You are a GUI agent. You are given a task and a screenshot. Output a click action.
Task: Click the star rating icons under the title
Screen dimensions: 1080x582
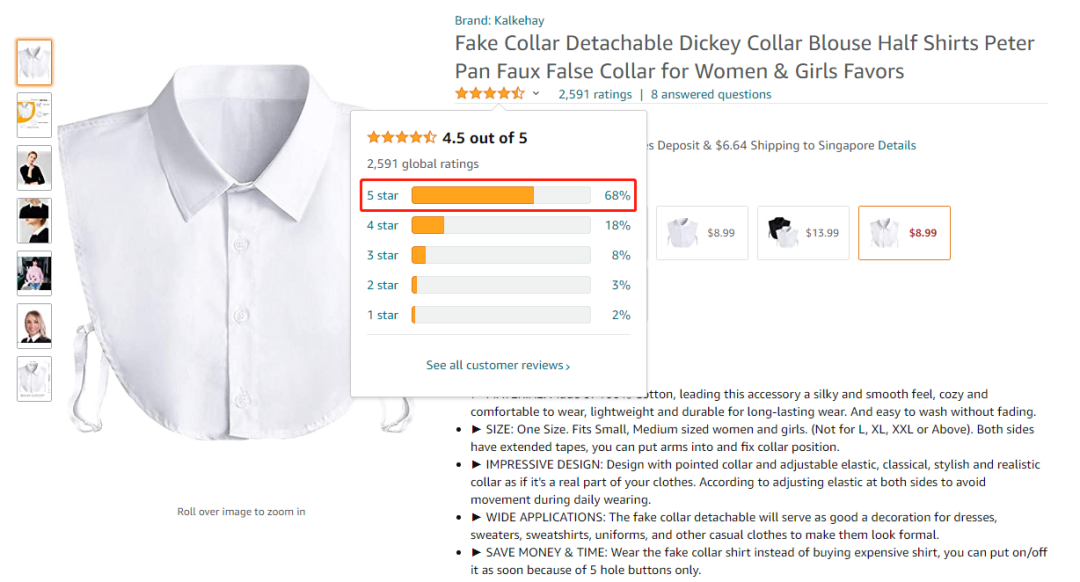coord(489,94)
